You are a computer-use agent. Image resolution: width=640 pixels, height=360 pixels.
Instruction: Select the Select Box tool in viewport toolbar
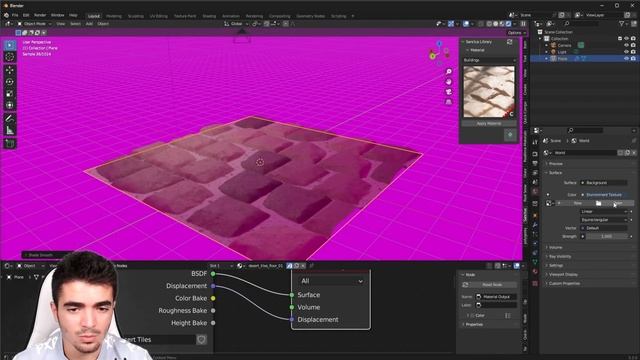pos(10,45)
